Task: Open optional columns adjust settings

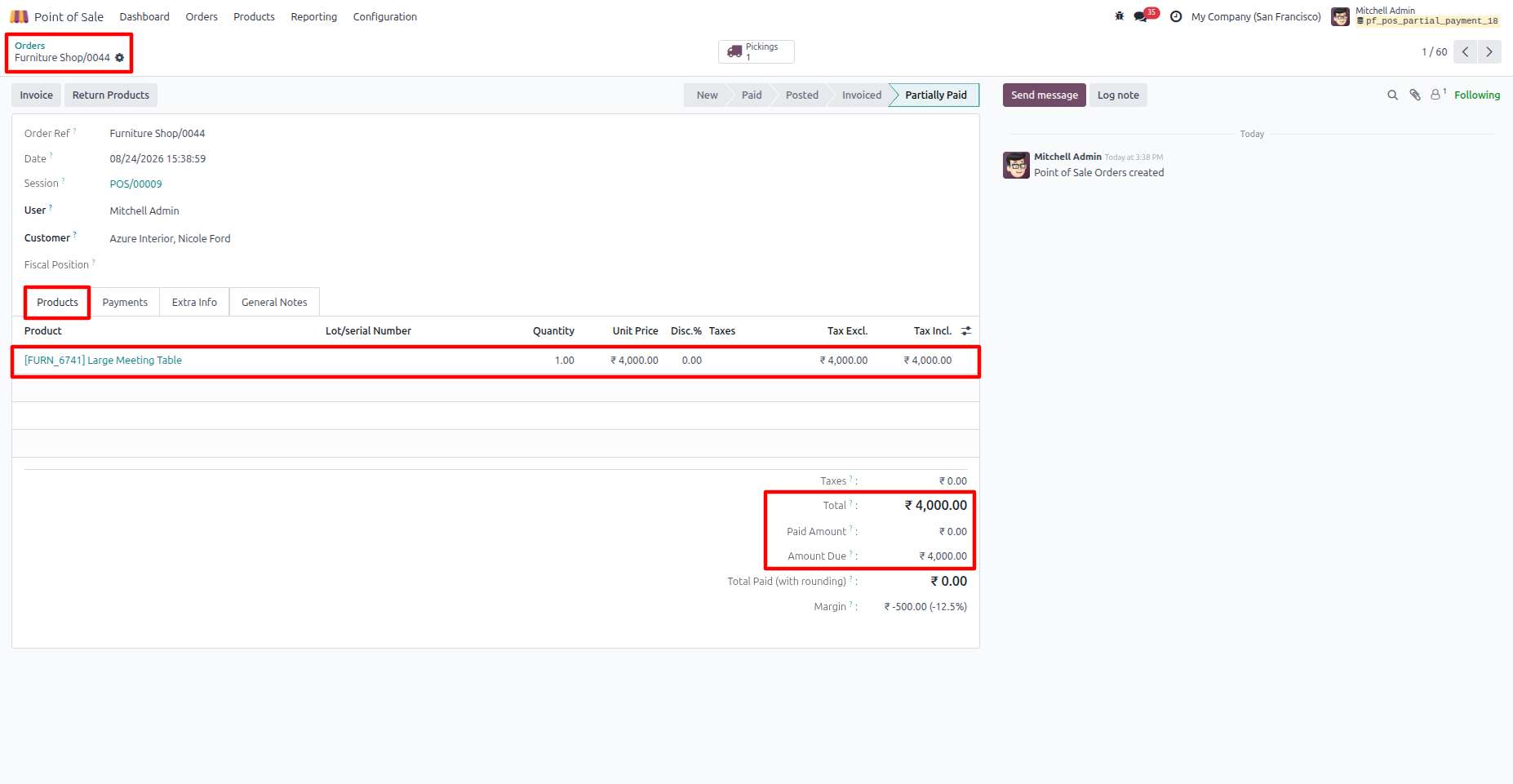Action: coord(966,331)
